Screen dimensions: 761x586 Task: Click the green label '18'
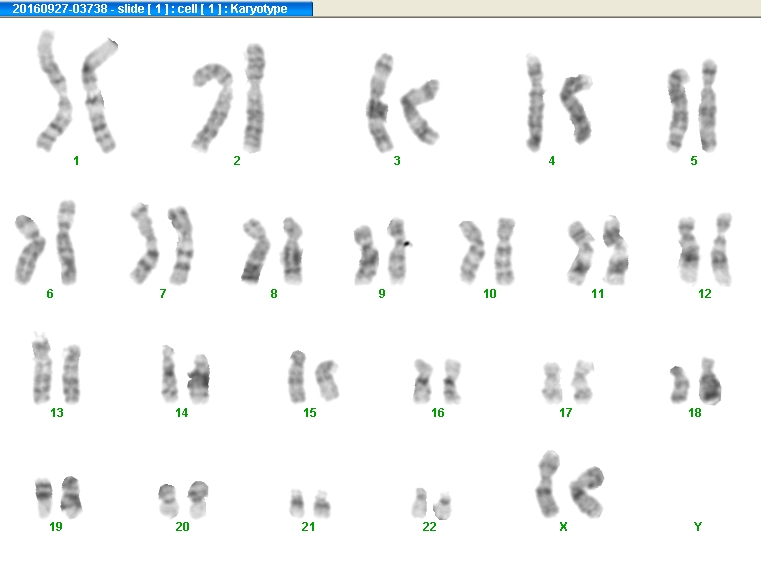pyautogui.click(x=695, y=413)
